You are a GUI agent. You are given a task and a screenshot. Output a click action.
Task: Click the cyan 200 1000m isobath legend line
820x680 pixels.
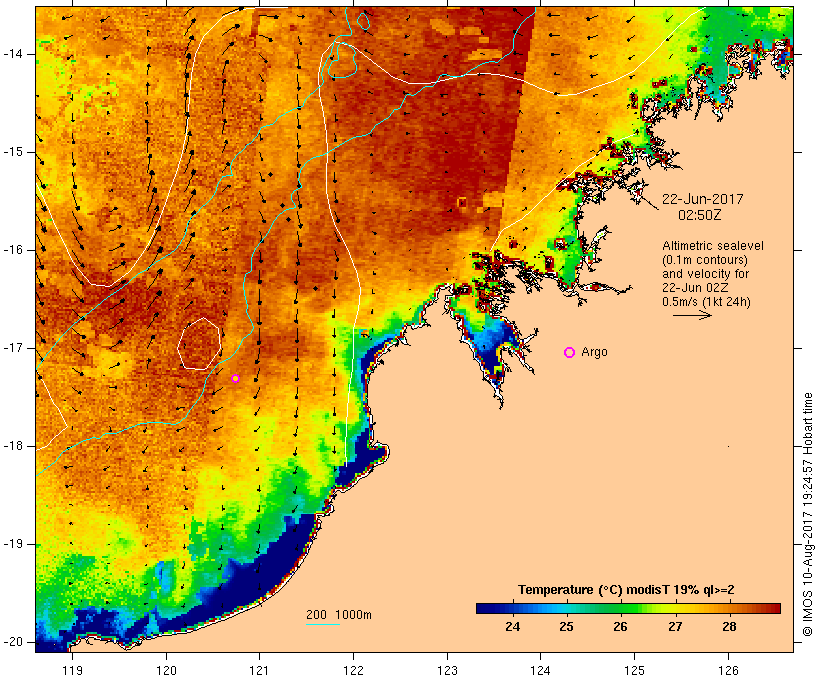[x=323, y=624]
